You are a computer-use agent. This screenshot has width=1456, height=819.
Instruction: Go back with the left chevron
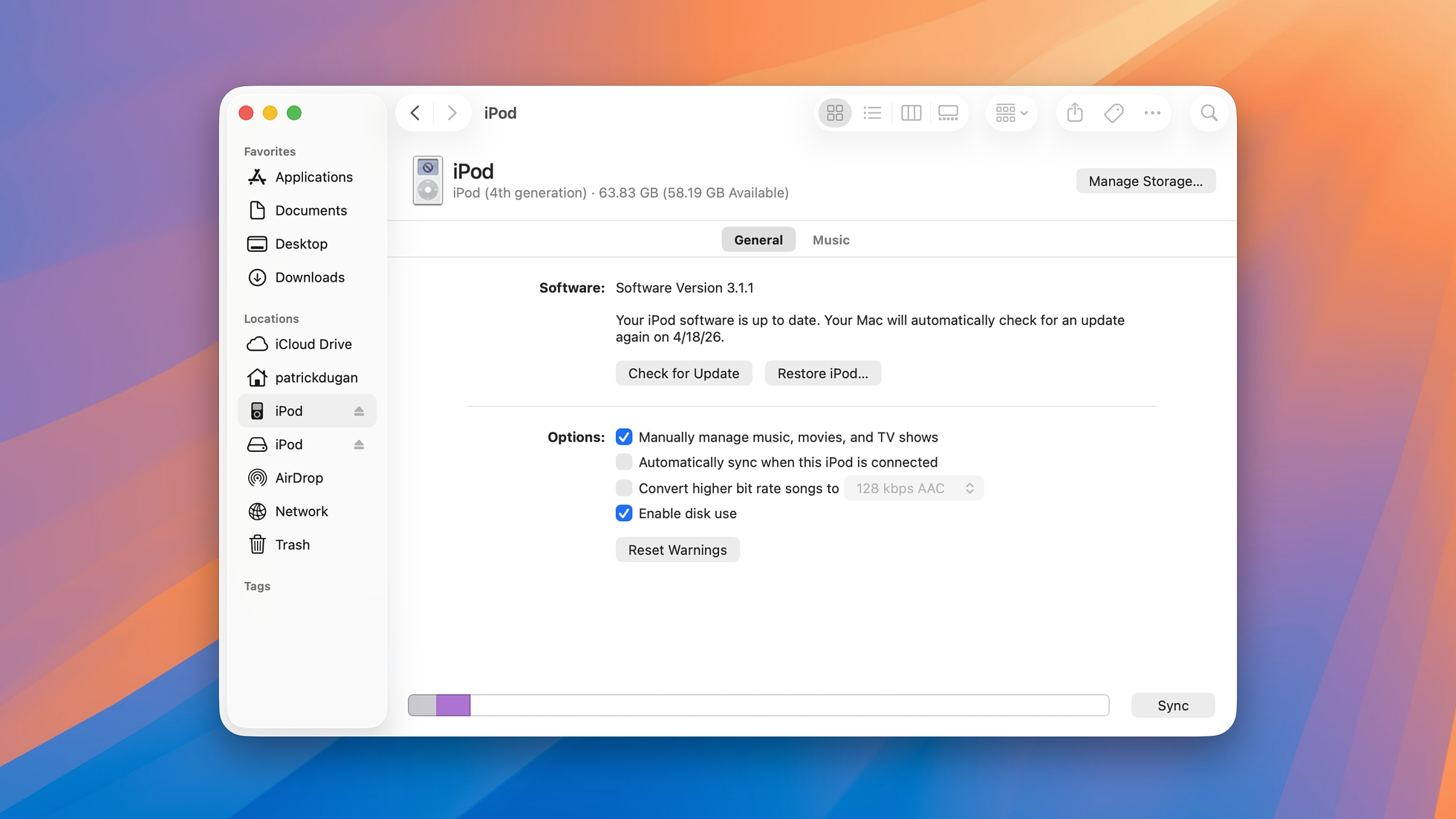(415, 113)
